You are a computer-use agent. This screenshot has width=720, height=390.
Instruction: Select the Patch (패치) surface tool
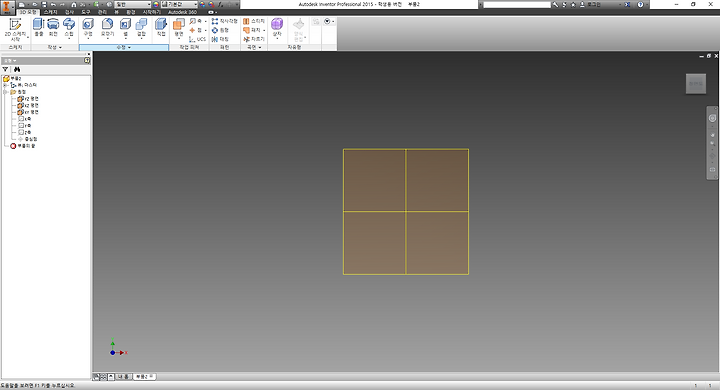click(x=254, y=30)
